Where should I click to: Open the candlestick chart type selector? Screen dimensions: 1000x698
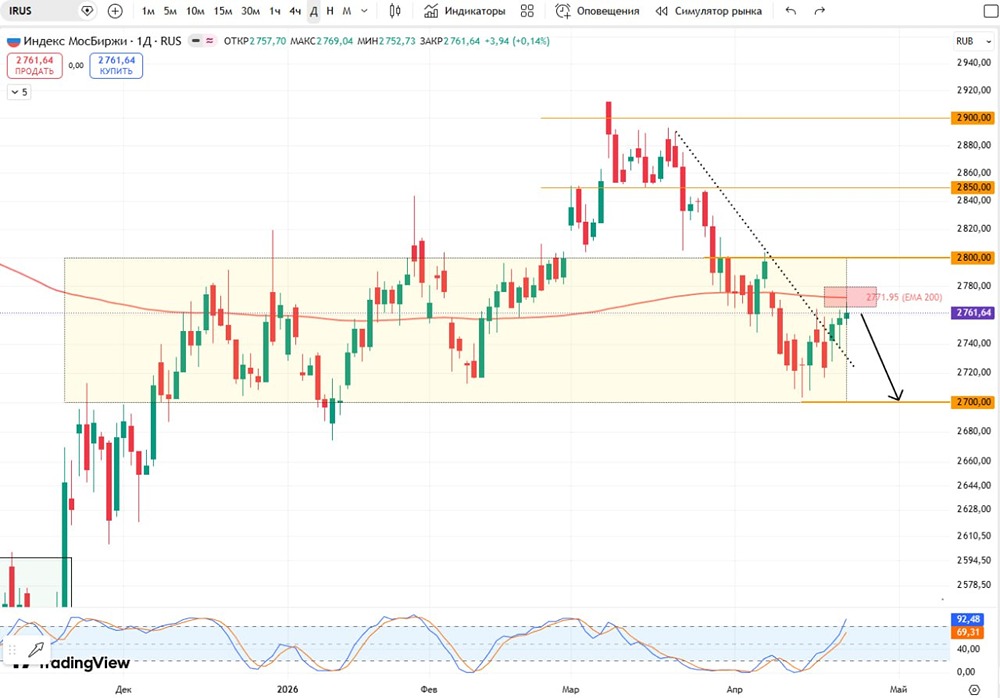tap(395, 11)
